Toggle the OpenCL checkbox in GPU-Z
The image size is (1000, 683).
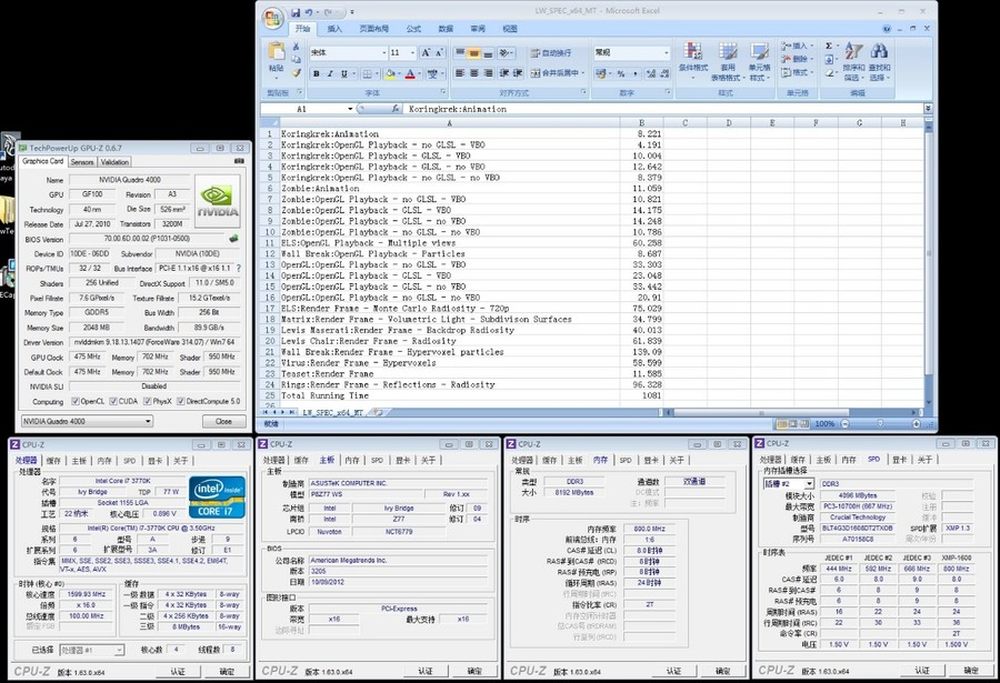75,401
